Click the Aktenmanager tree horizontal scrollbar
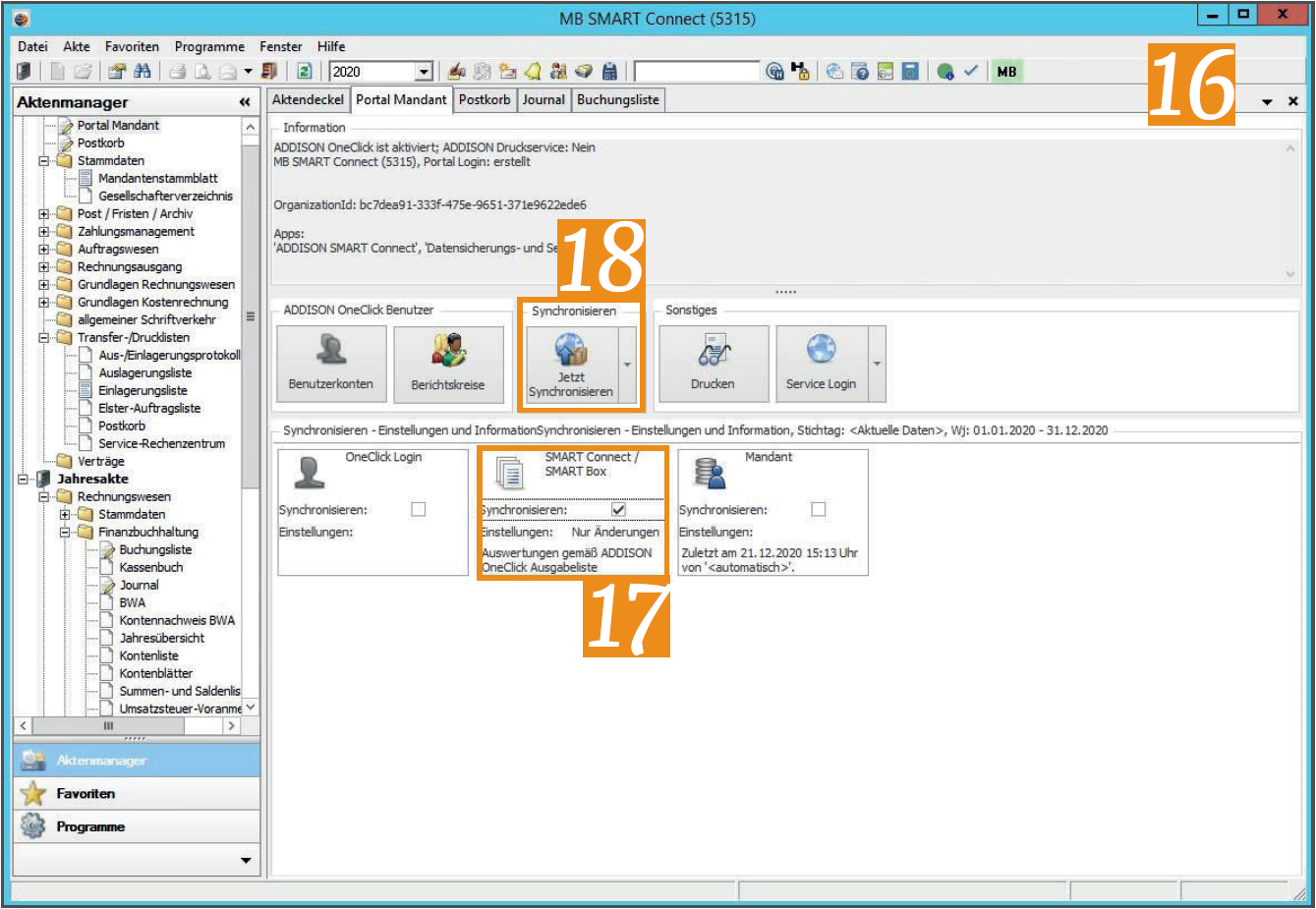Screen dimensions: 1316x909 (128, 725)
